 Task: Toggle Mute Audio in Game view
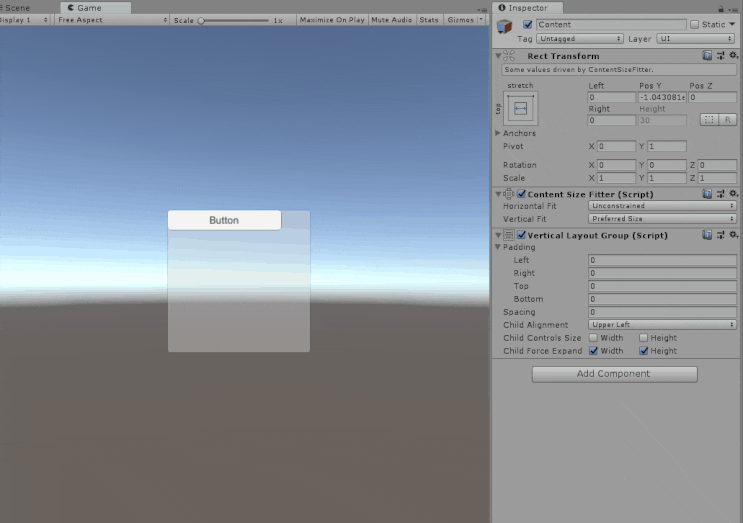point(391,20)
